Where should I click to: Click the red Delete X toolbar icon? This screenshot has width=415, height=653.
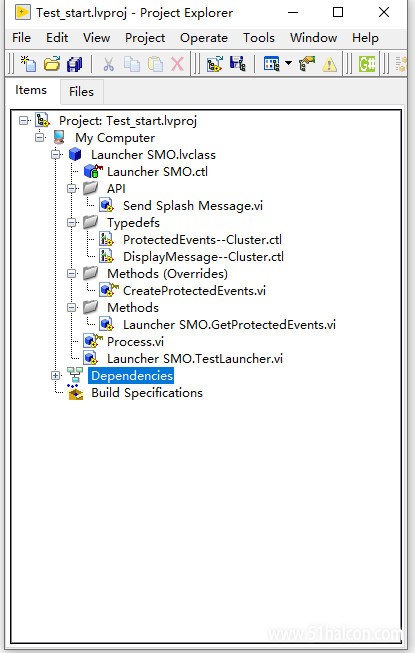[x=178, y=64]
